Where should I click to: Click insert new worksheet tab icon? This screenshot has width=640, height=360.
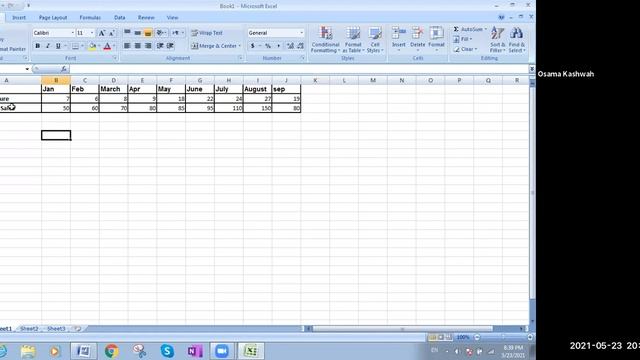pos(77,329)
